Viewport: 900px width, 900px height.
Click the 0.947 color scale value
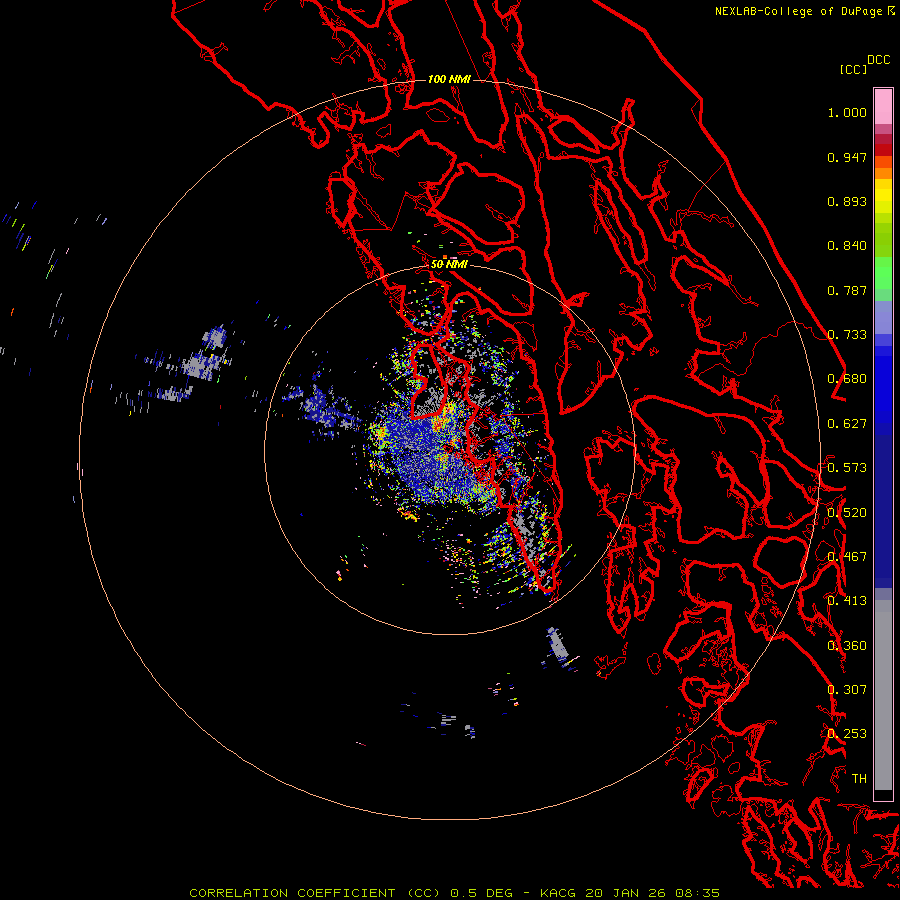847,157
